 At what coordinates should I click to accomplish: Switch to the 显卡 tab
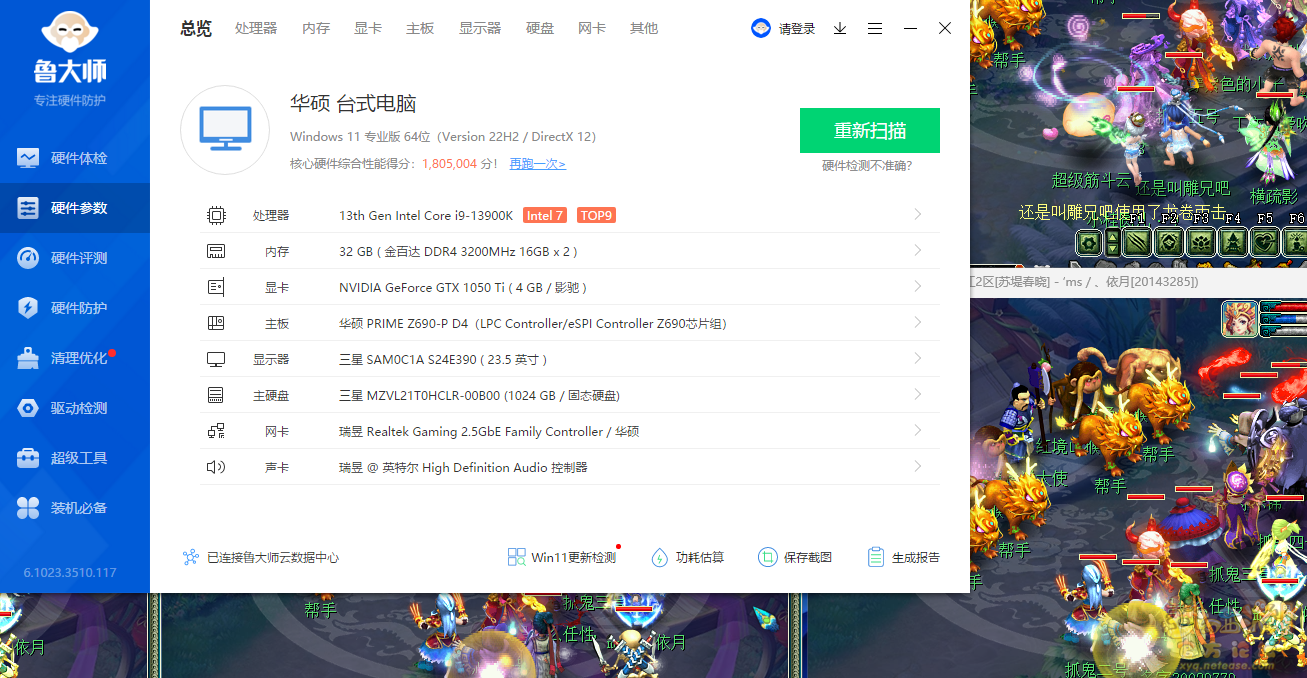pos(368,28)
